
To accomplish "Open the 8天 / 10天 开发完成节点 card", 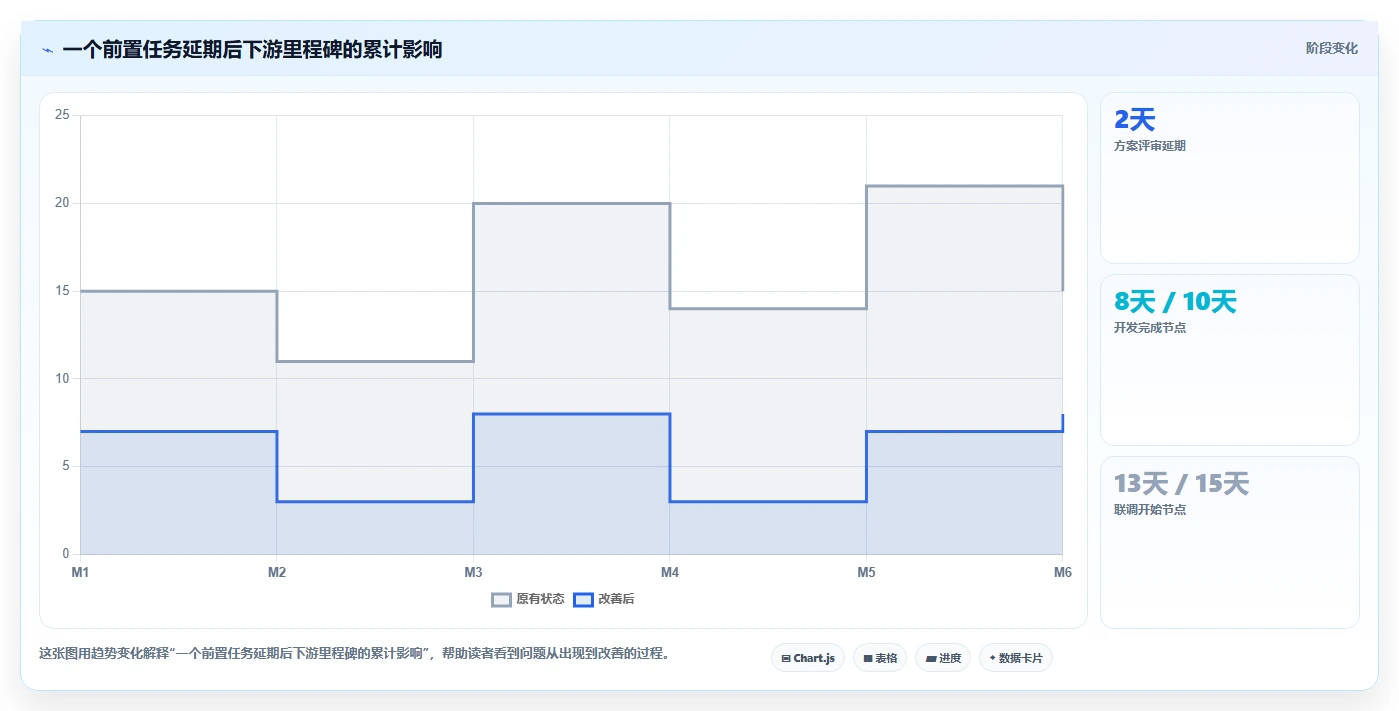I will [x=1229, y=360].
